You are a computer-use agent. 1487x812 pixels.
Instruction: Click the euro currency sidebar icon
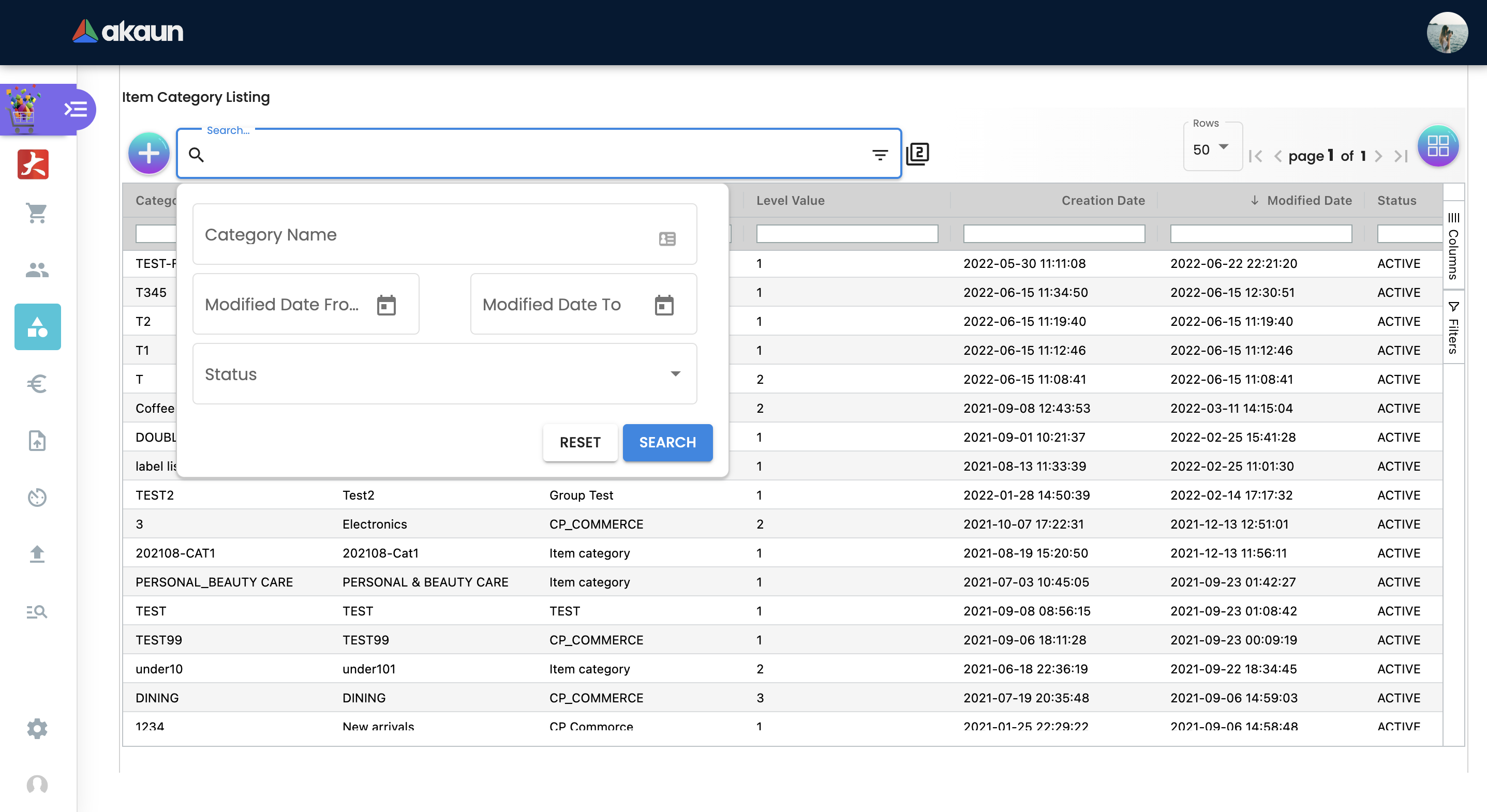tap(37, 384)
